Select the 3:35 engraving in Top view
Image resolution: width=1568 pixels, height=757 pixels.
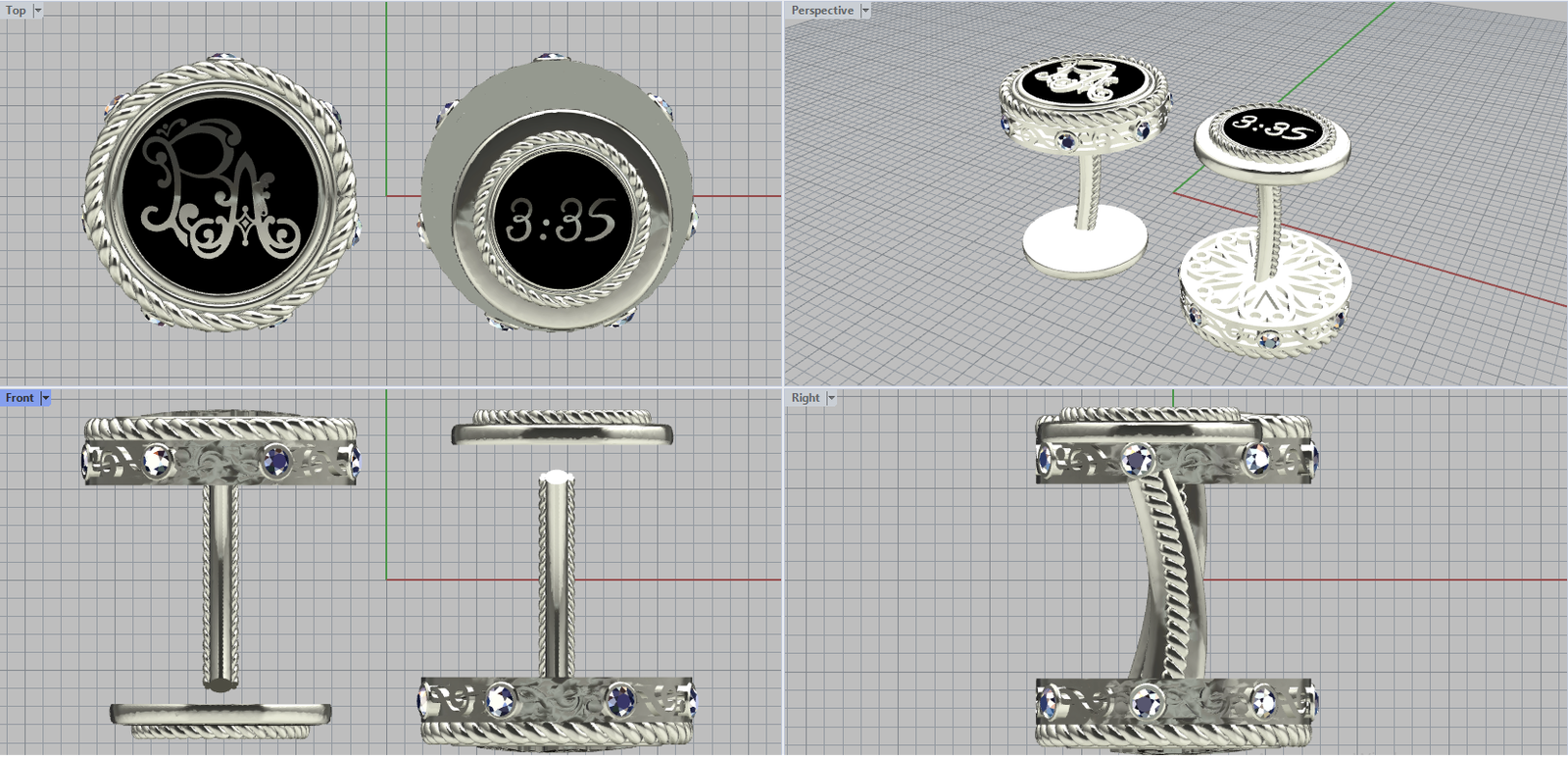(x=561, y=222)
